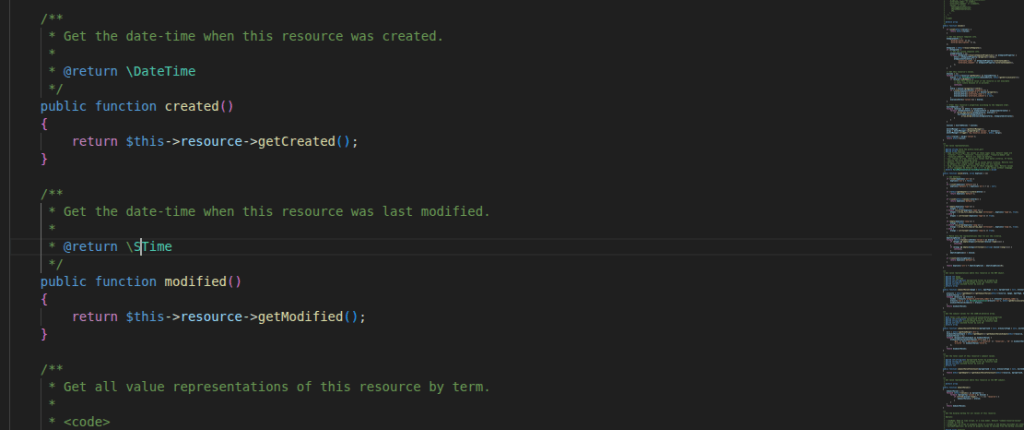The width and height of the screenshot is (1024, 430).
Task: Click the "Get all value representations" comment
Action: [276, 386]
